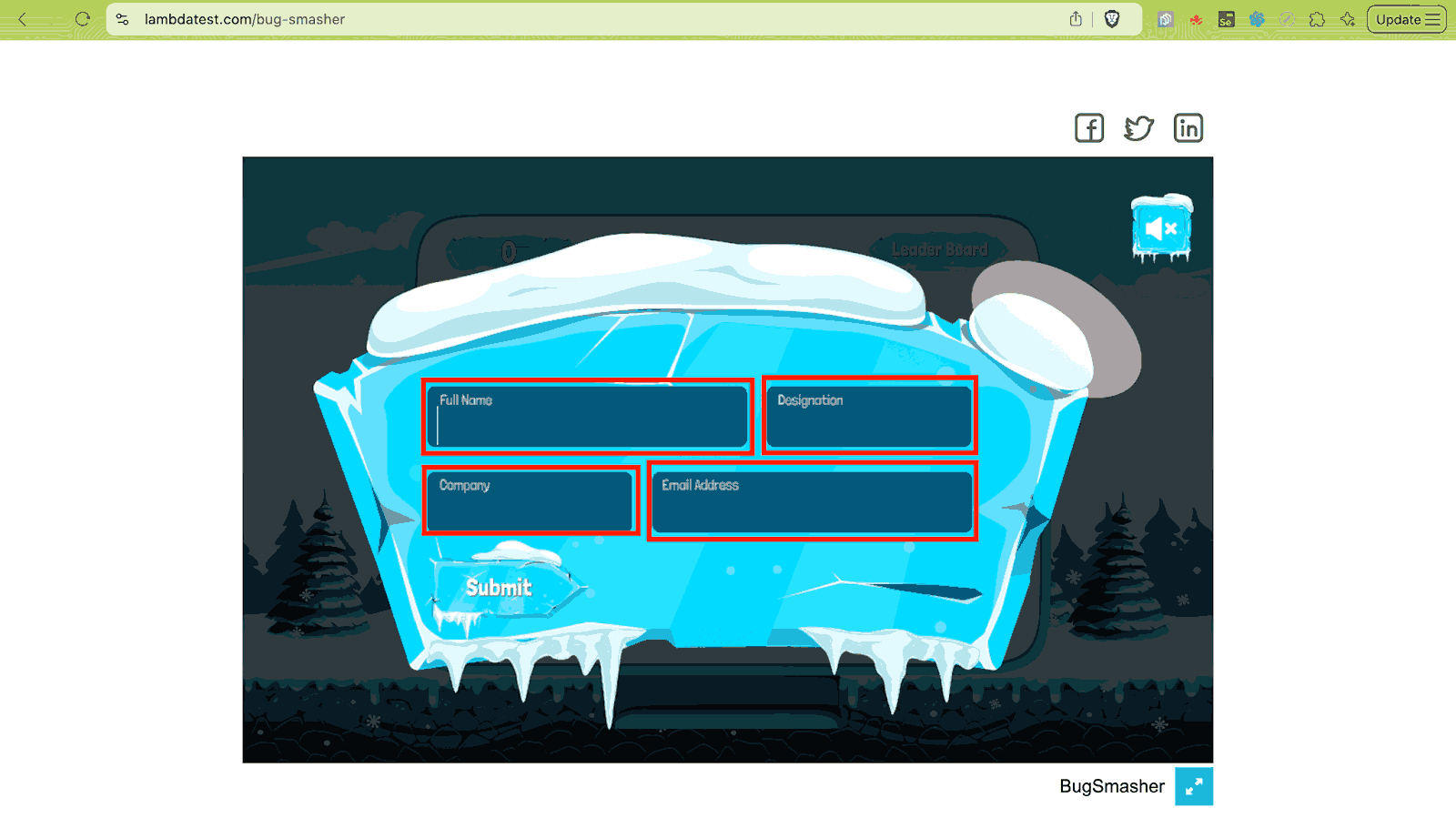The image size is (1456, 818).
Task: Open the sparkle AI assistant icon
Action: pos(1348,19)
